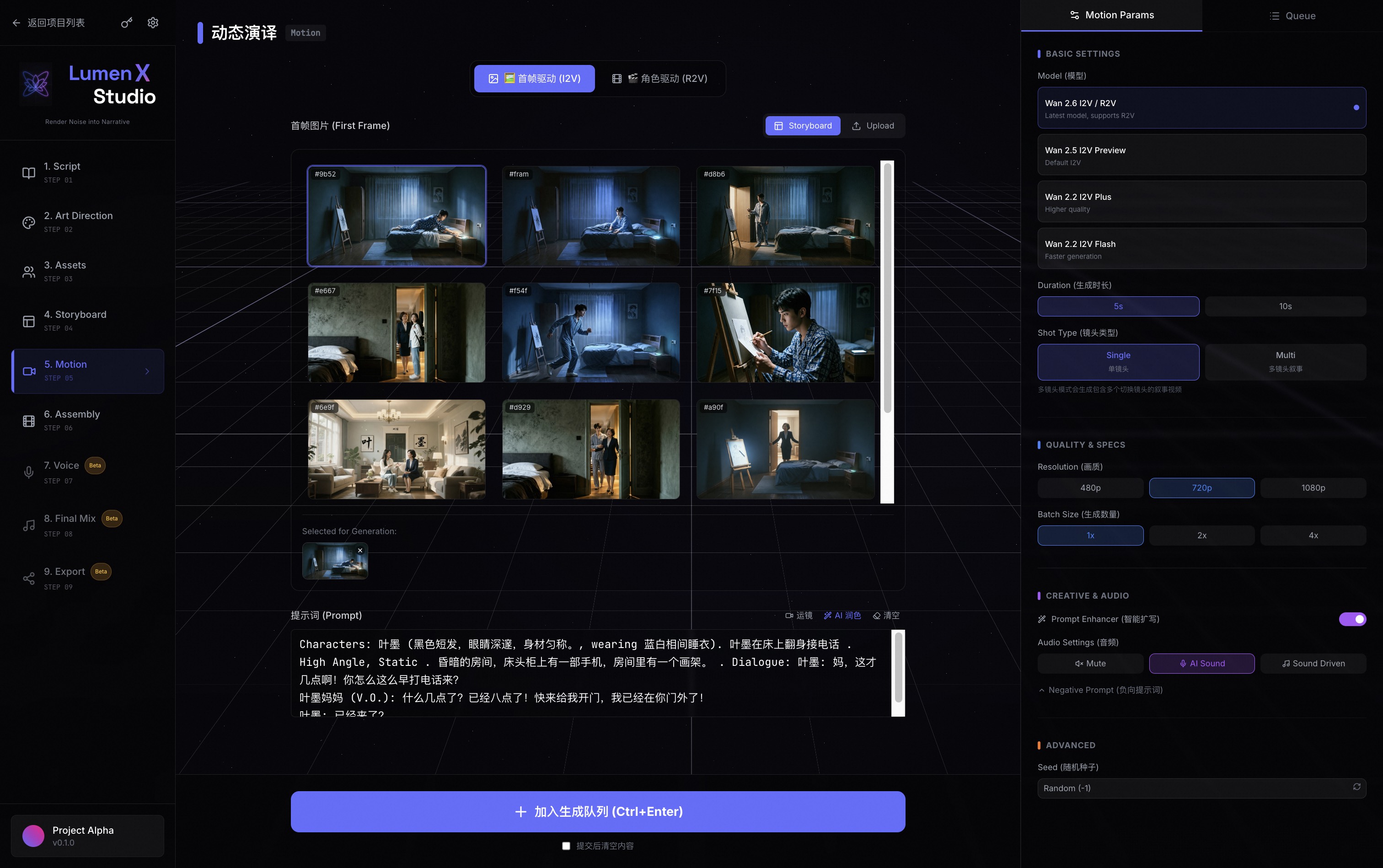The width and height of the screenshot is (1383, 868).
Task: Select Sound Driven audio option
Action: click(1313, 663)
